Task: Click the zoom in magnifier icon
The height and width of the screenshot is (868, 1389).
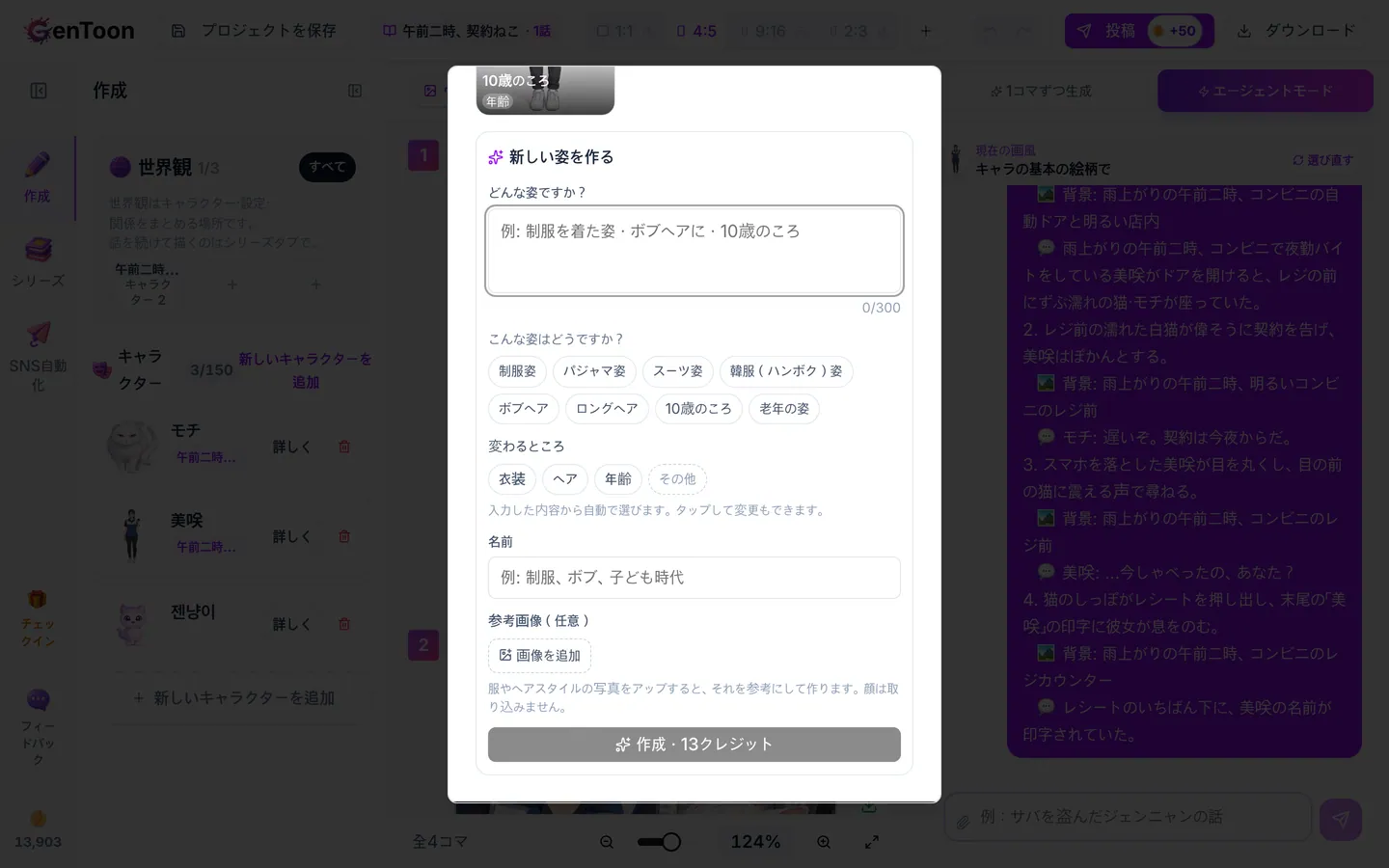Action: tap(824, 842)
